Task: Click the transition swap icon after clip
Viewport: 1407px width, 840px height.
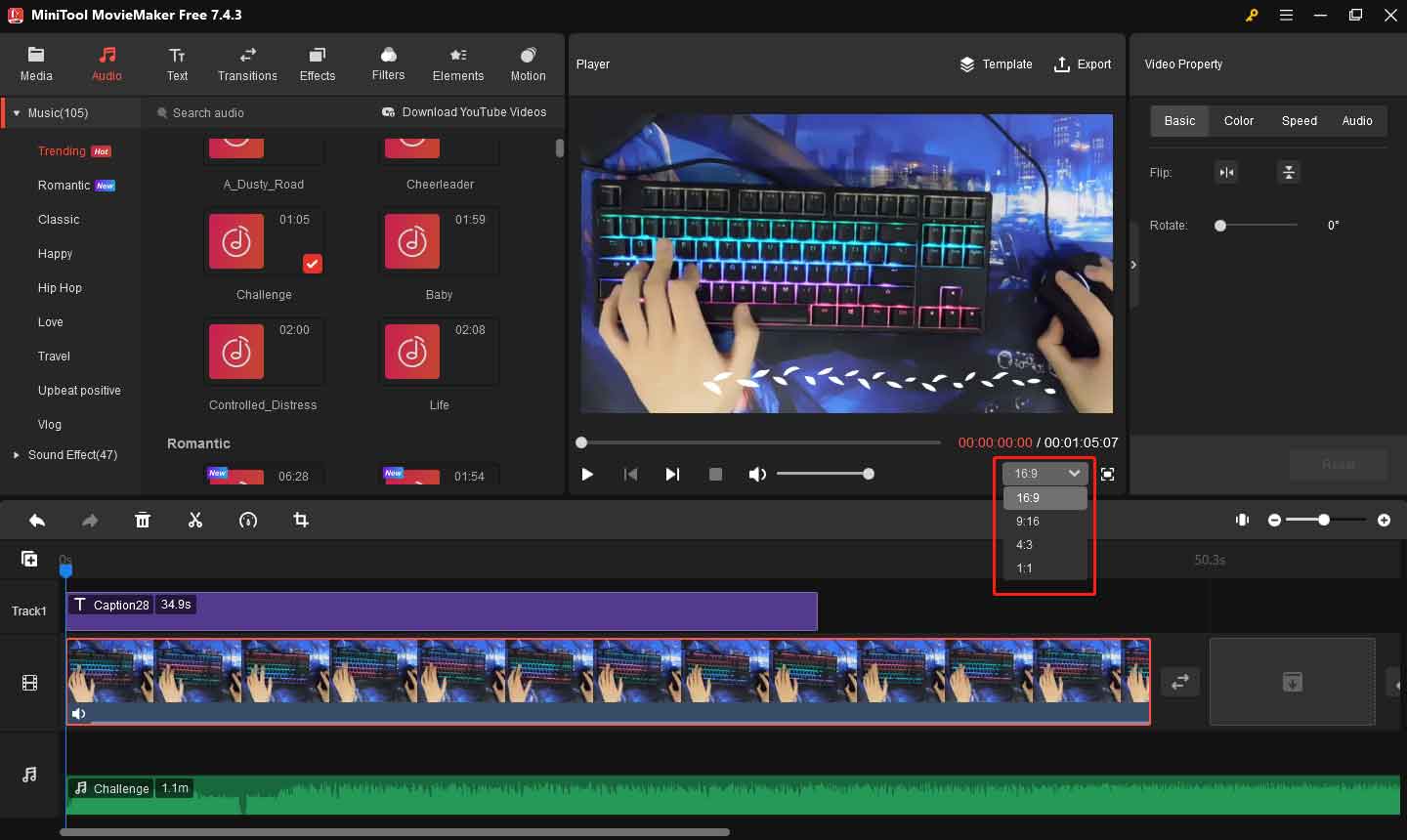Action: [x=1180, y=682]
